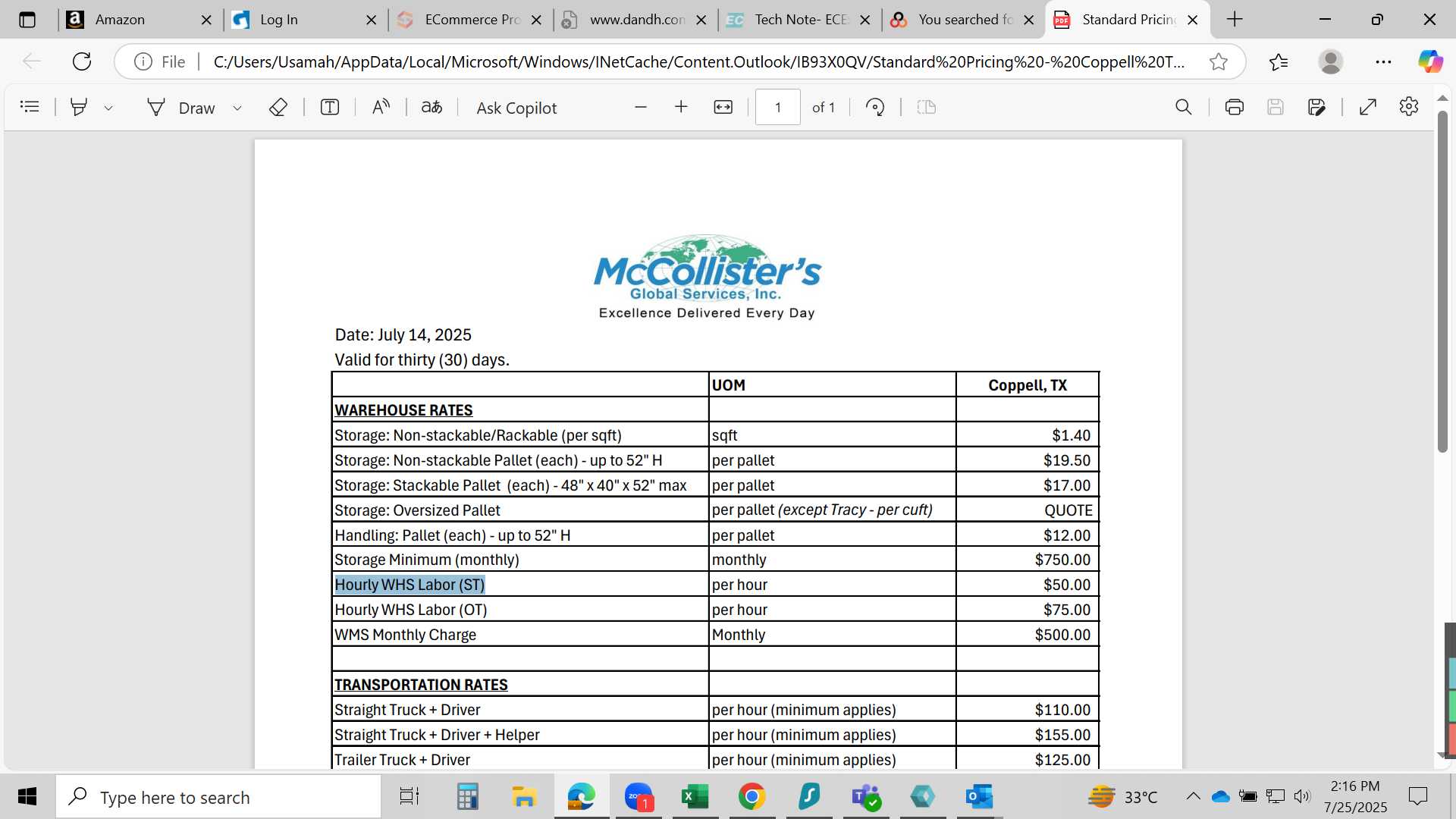Expand the Draw options dropdown arrow
This screenshot has width=1456, height=819.
tap(237, 108)
